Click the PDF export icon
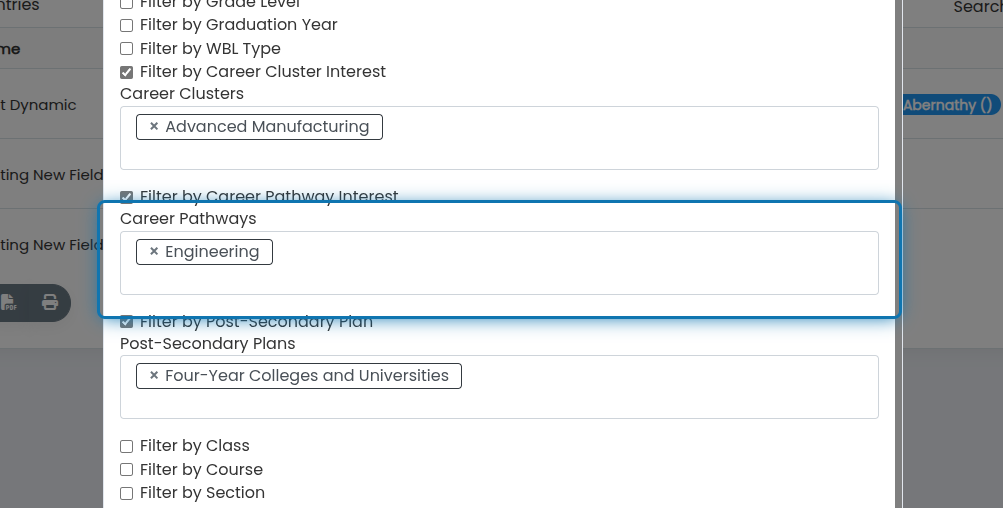This screenshot has width=1003, height=508. [8, 302]
